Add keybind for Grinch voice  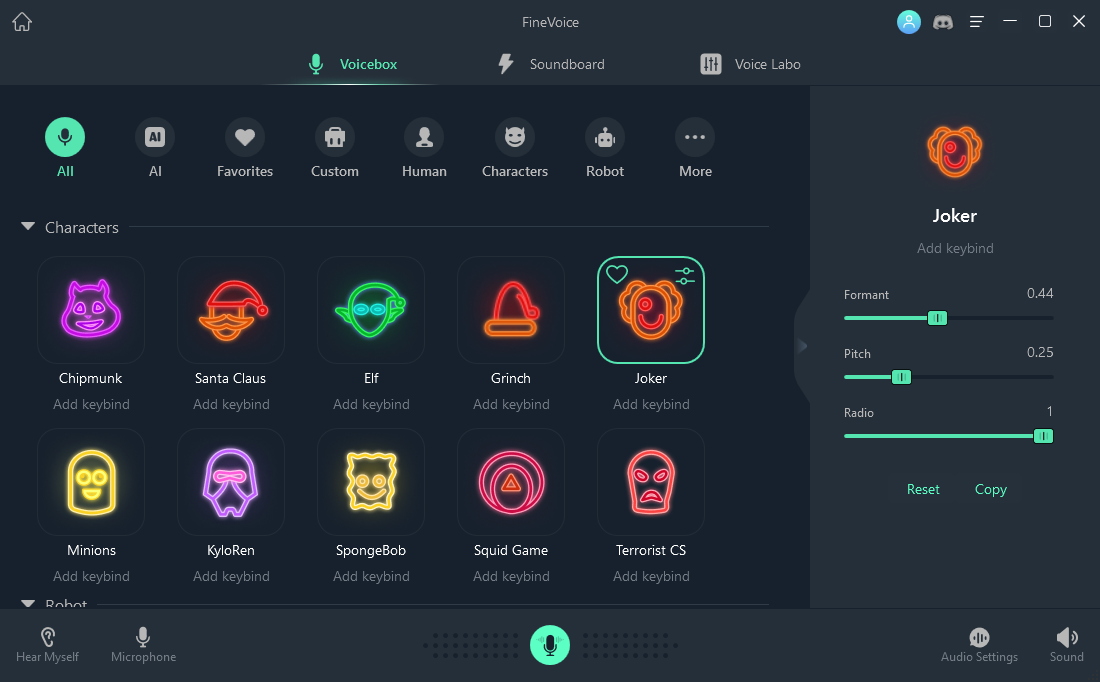coord(511,404)
